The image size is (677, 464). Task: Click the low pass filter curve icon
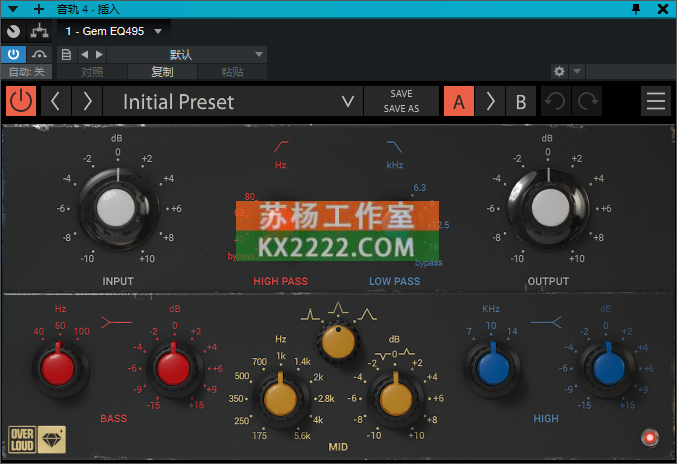395,147
